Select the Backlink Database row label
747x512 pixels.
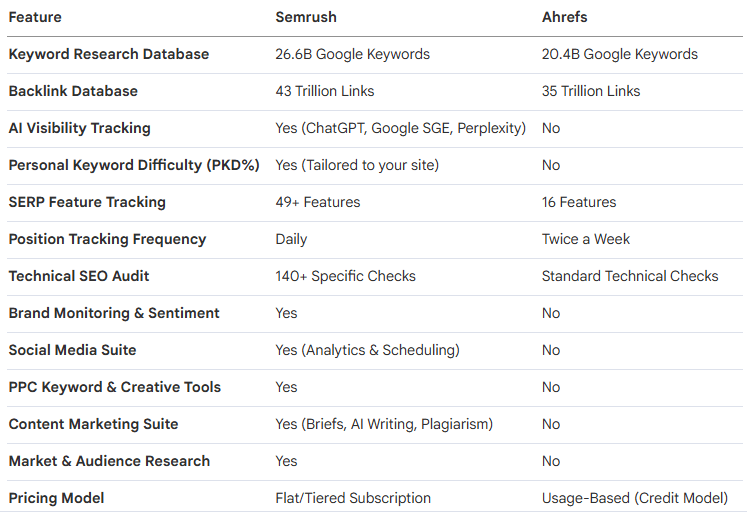(73, 91)
